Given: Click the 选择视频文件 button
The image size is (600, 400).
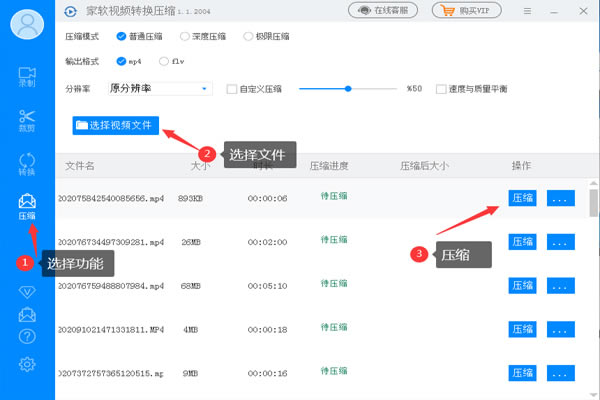Looking at the screenshot, I should coord(116,125).
